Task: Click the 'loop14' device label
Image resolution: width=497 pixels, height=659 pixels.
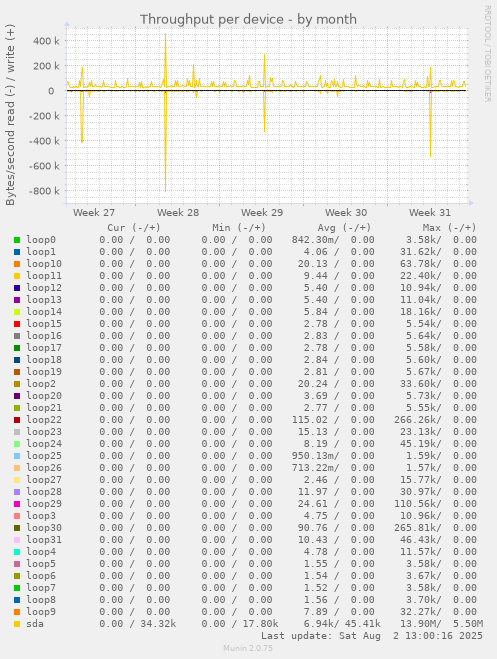Action: [44, 312]
